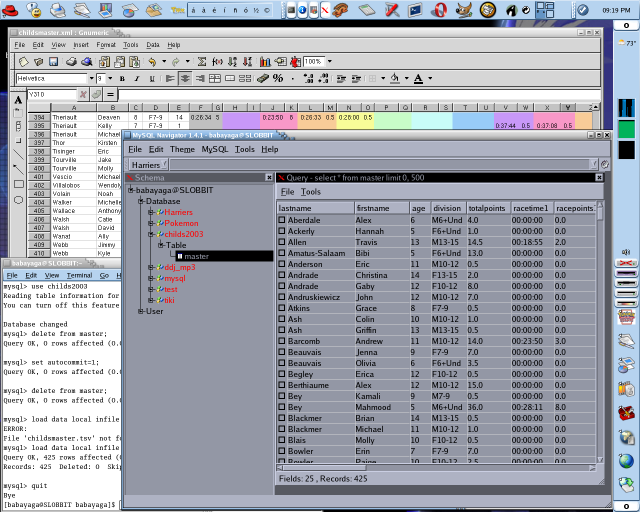Close the Query panel
The width and height of the screenshot is (640, 512).
[x=599, y=177]
